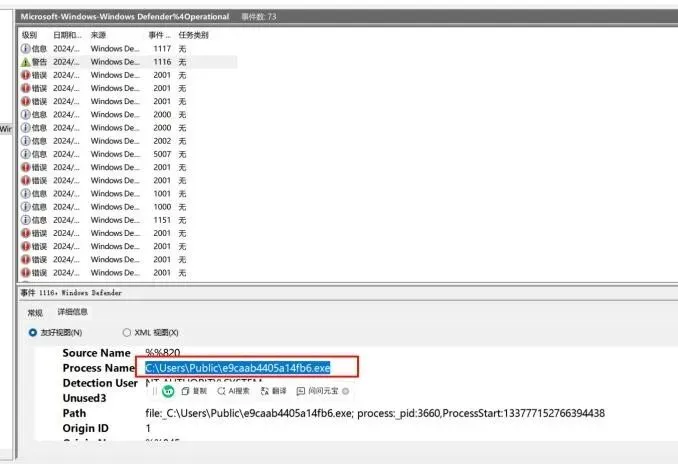Click the %%820 Source Name value
The width and height of the screenshot is (678, 464).
click(x=163, y=353)
